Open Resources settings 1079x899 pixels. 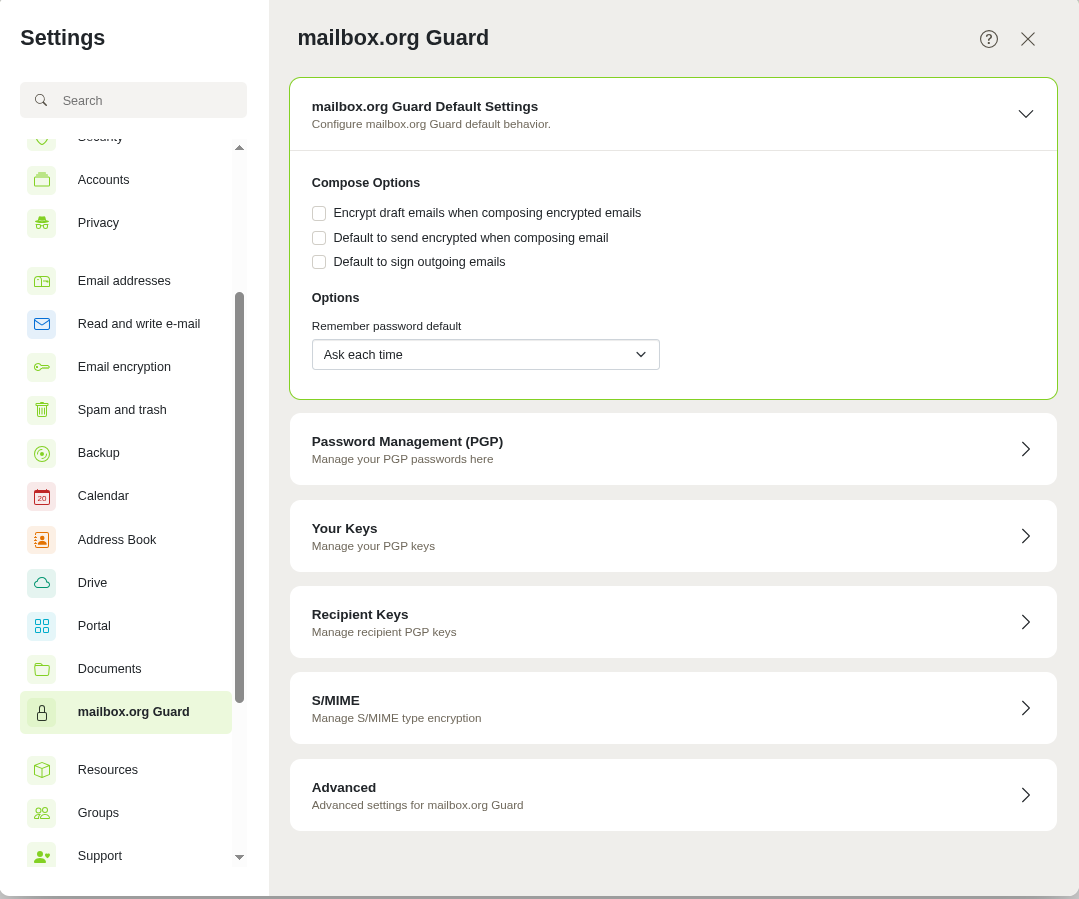point(126,770)
